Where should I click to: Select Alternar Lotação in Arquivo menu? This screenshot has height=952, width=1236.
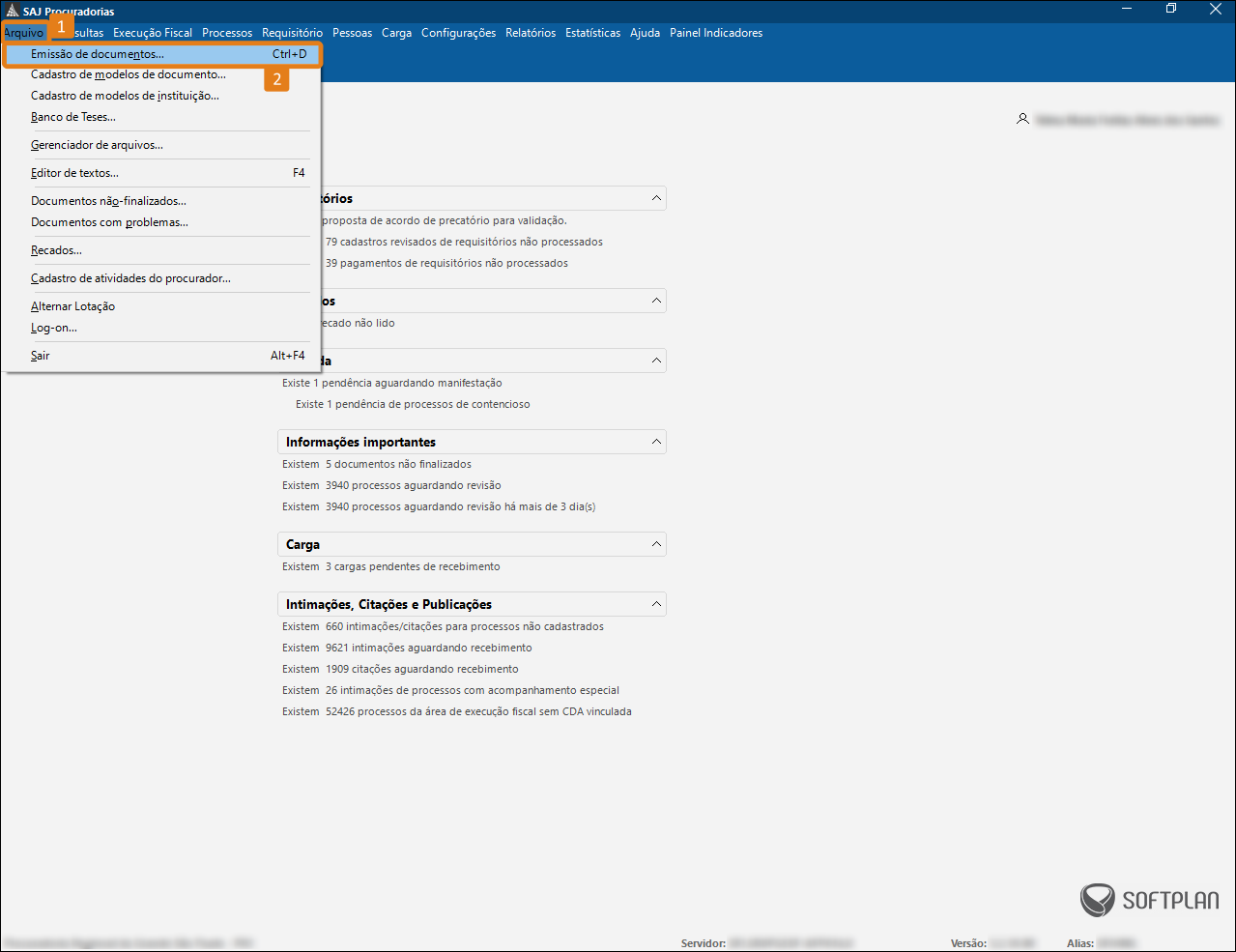[72, 306]
